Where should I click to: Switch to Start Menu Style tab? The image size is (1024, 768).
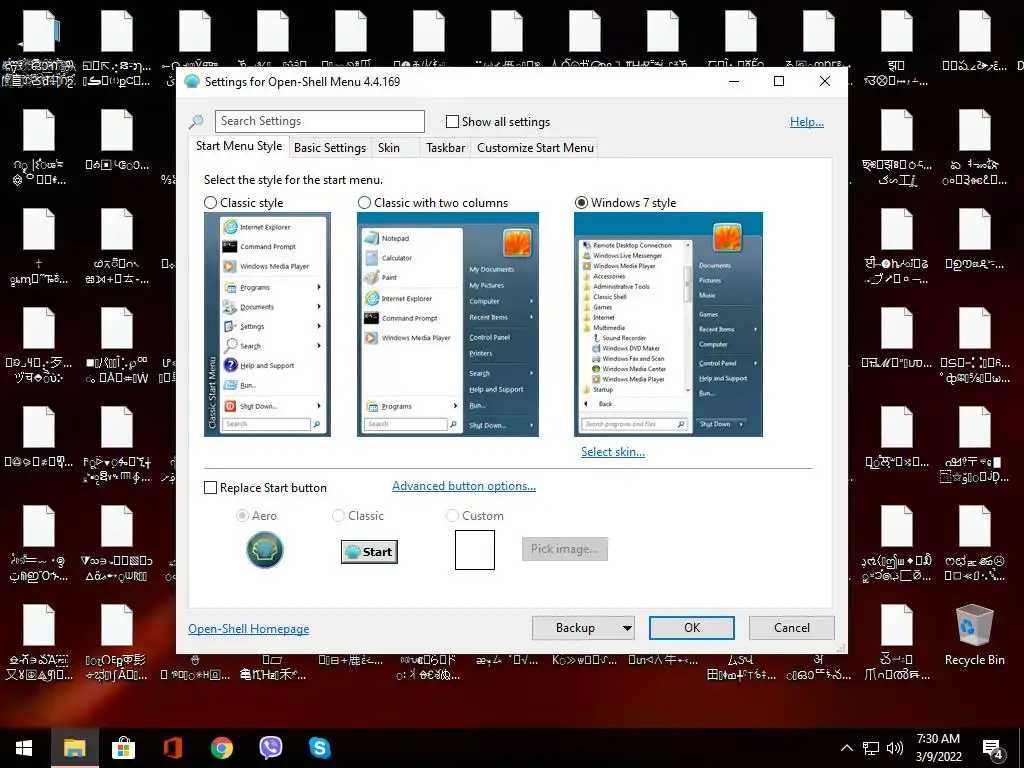coord(239,146)
